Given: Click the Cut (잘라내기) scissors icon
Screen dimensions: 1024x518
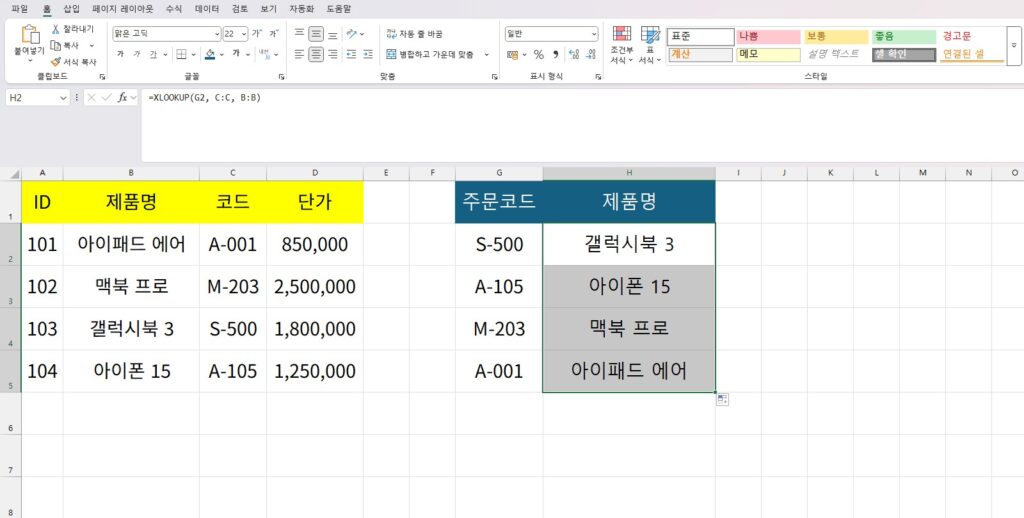Looking at the screenshot, I should (56, 29).
